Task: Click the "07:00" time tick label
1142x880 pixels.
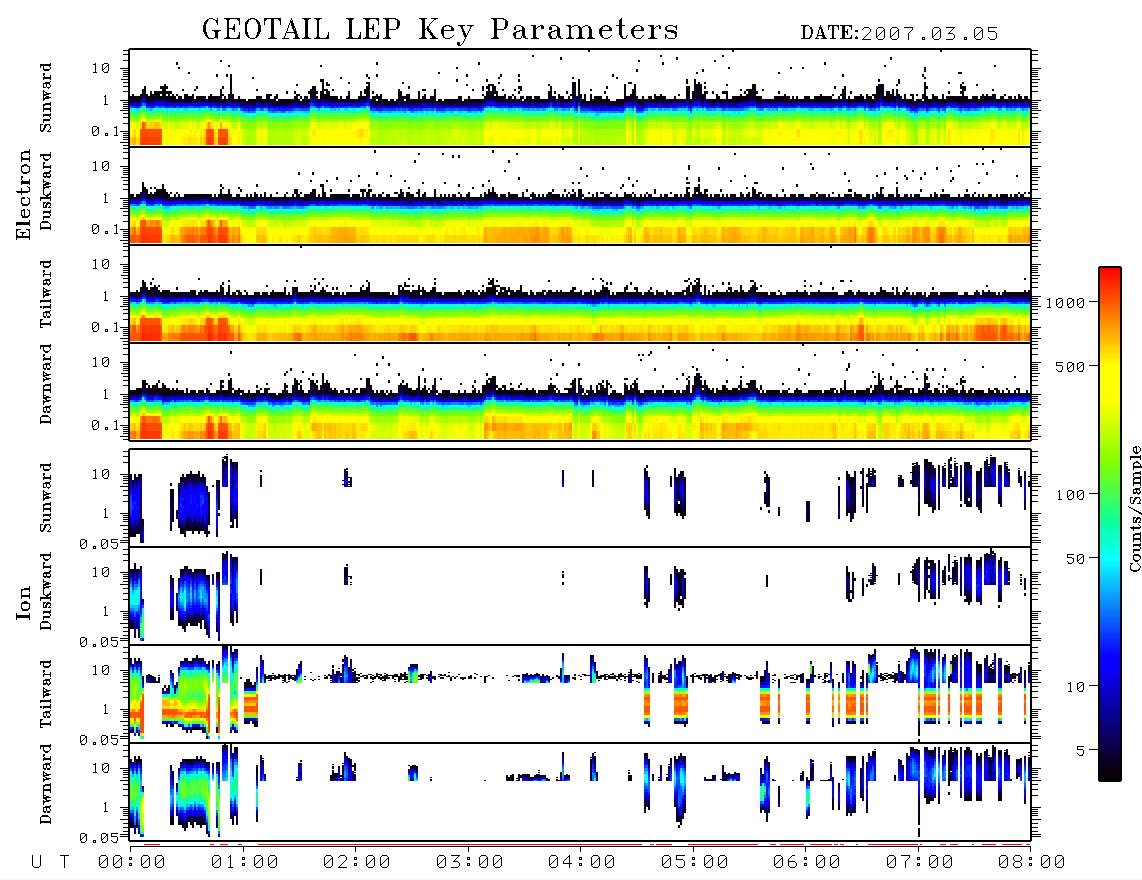Action: point(920,862)
